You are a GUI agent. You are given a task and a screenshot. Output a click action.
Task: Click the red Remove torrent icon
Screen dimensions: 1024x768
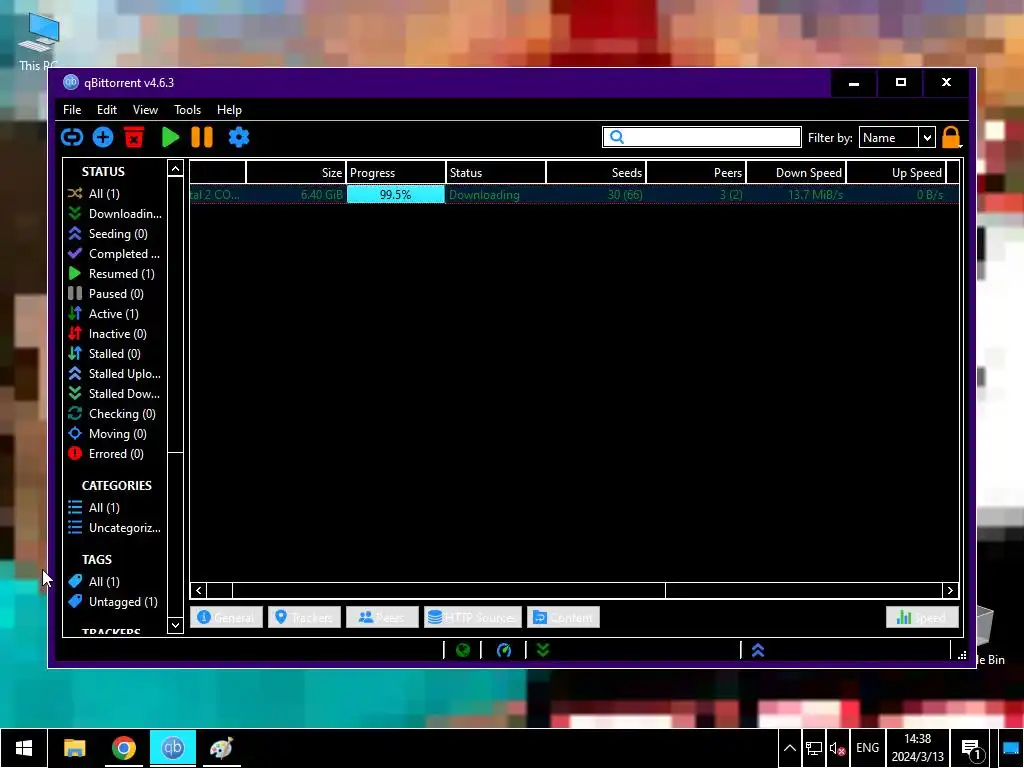click(134, 137)
